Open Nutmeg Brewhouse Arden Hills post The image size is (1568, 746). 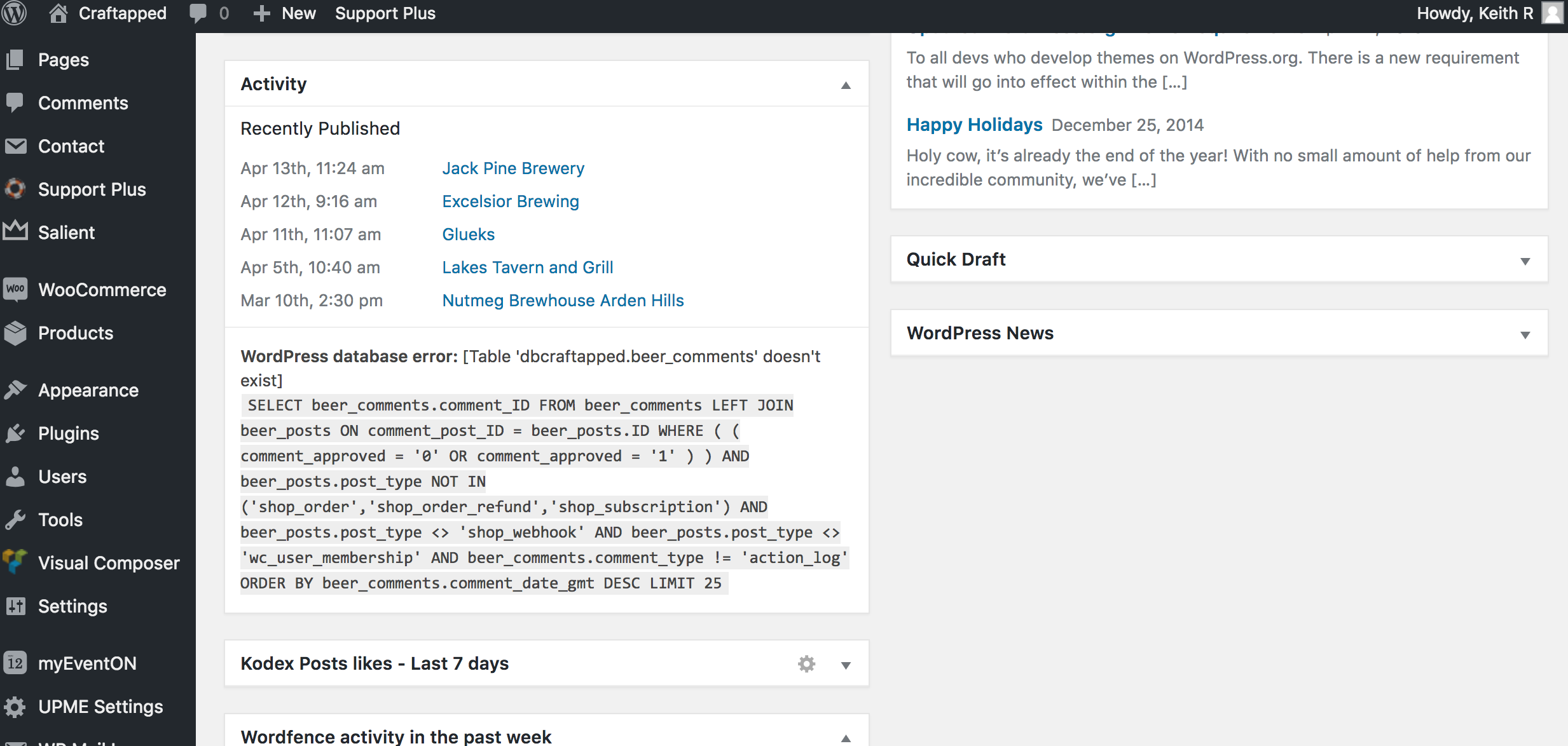point(563,301)
